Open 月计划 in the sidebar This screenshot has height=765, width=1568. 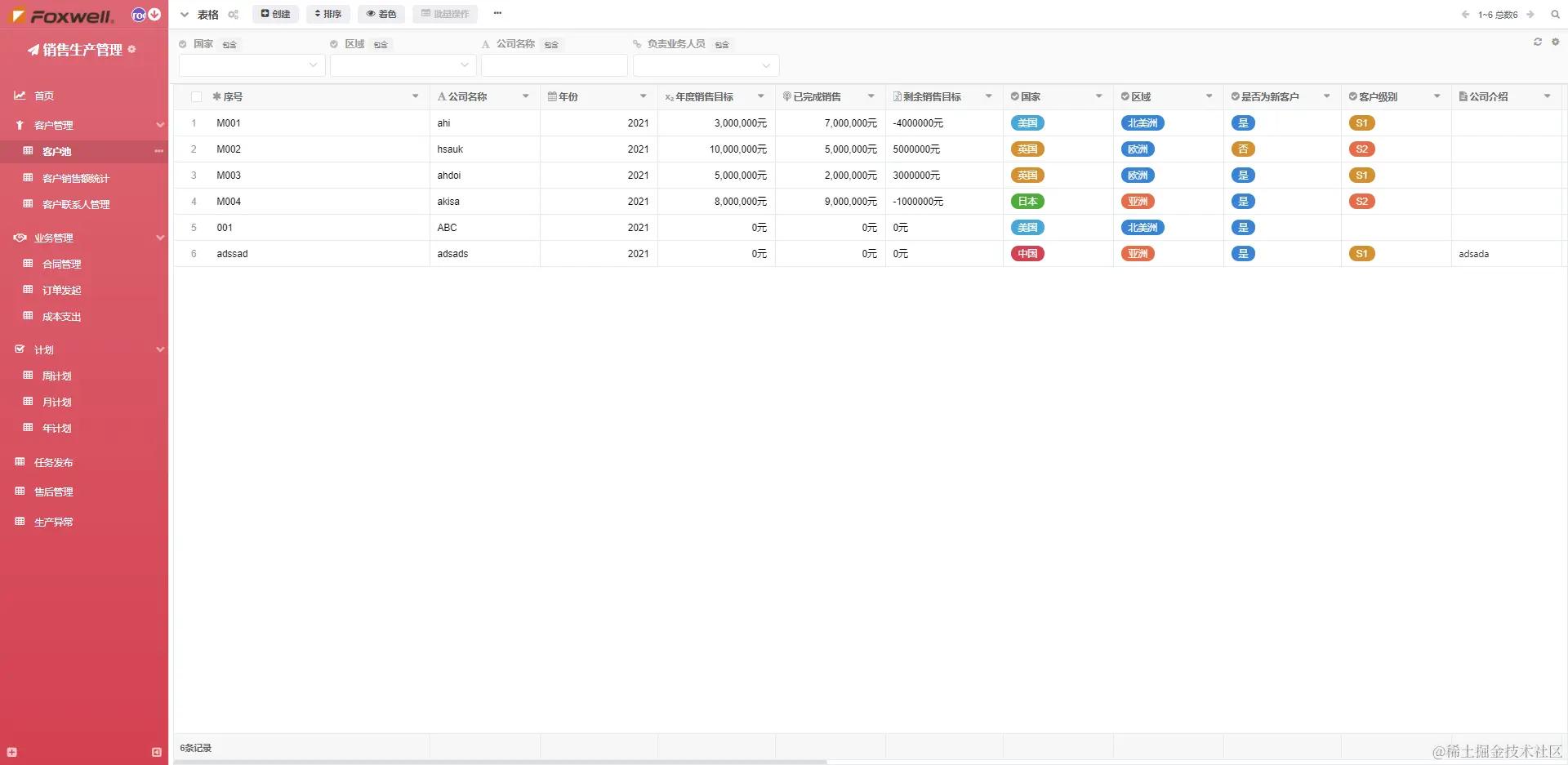click(x=57, y=402)
